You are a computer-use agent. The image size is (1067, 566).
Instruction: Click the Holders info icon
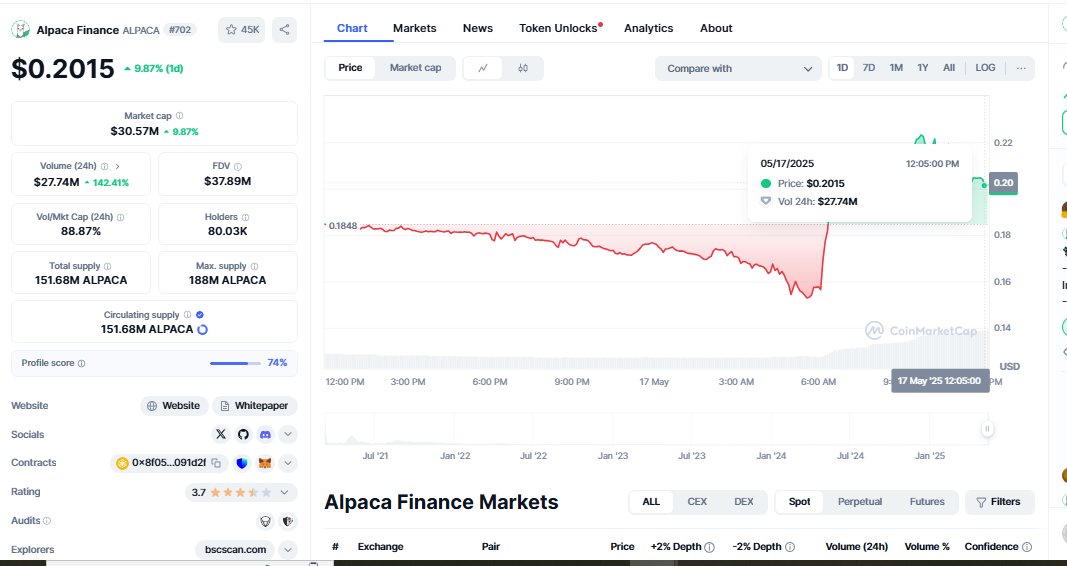pos(246,218)
